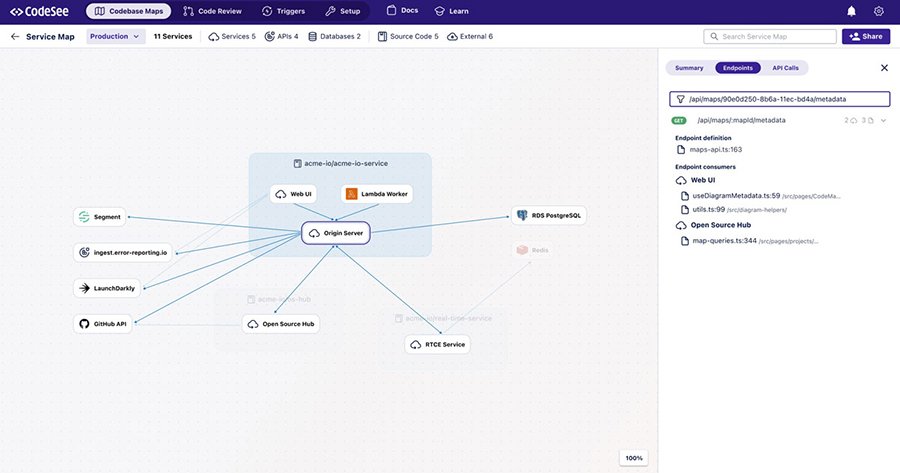
Task: Open settings via the gear icon
Action: [879, 11]
